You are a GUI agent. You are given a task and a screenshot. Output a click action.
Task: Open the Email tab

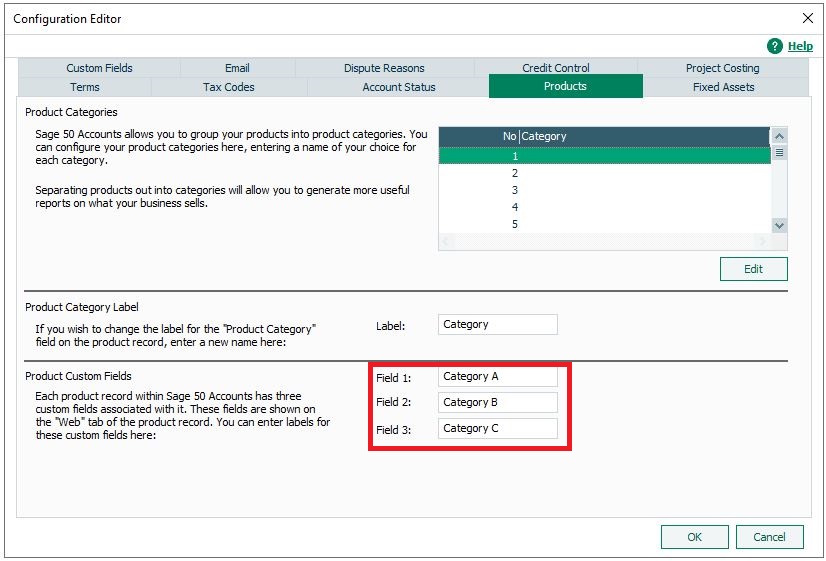coord(237,68)
